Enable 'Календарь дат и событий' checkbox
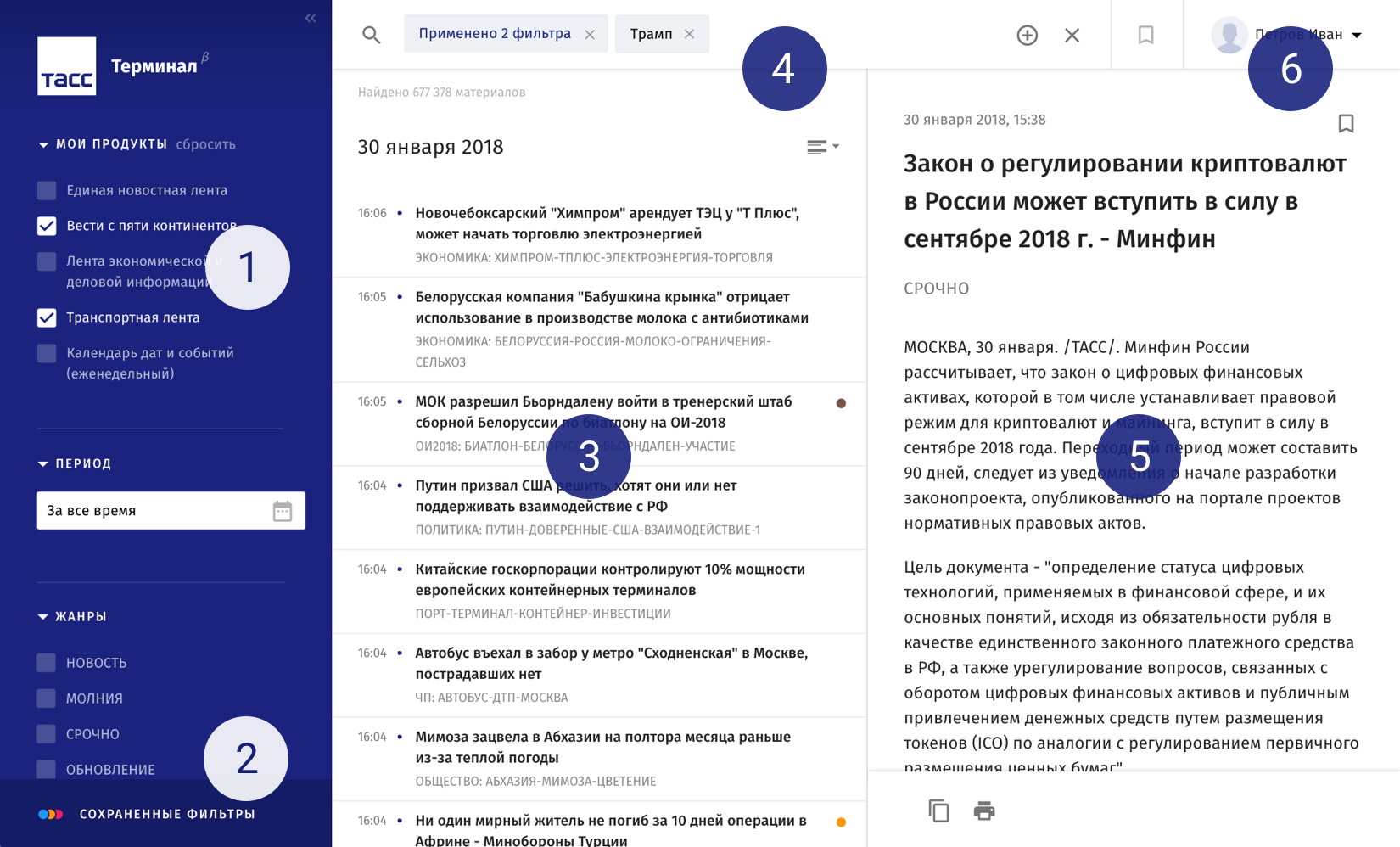1400x847 pixels. (x=47, y=353)
